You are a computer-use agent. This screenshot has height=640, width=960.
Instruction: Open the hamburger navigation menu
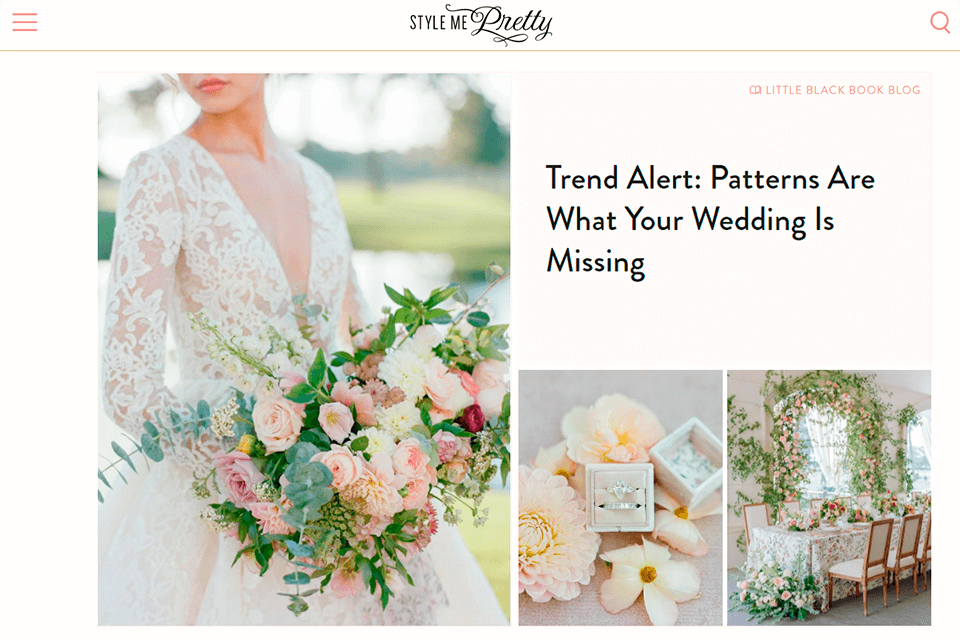coord(24,22)
